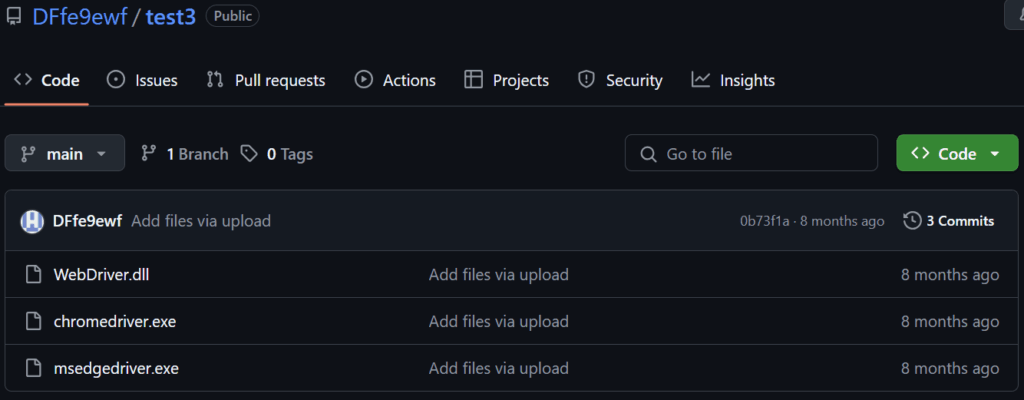Open the Issues tab
The width and height of the screenshot is (1024, 400).
(142, 80)
